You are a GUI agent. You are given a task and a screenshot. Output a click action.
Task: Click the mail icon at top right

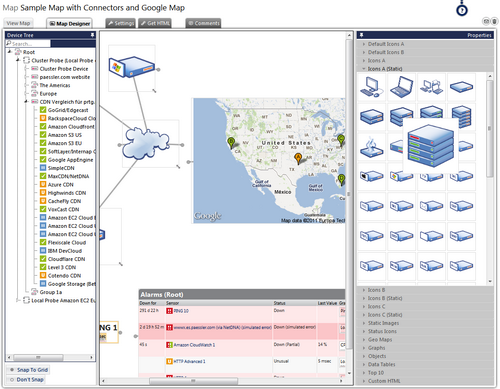(x=486, y=21)
